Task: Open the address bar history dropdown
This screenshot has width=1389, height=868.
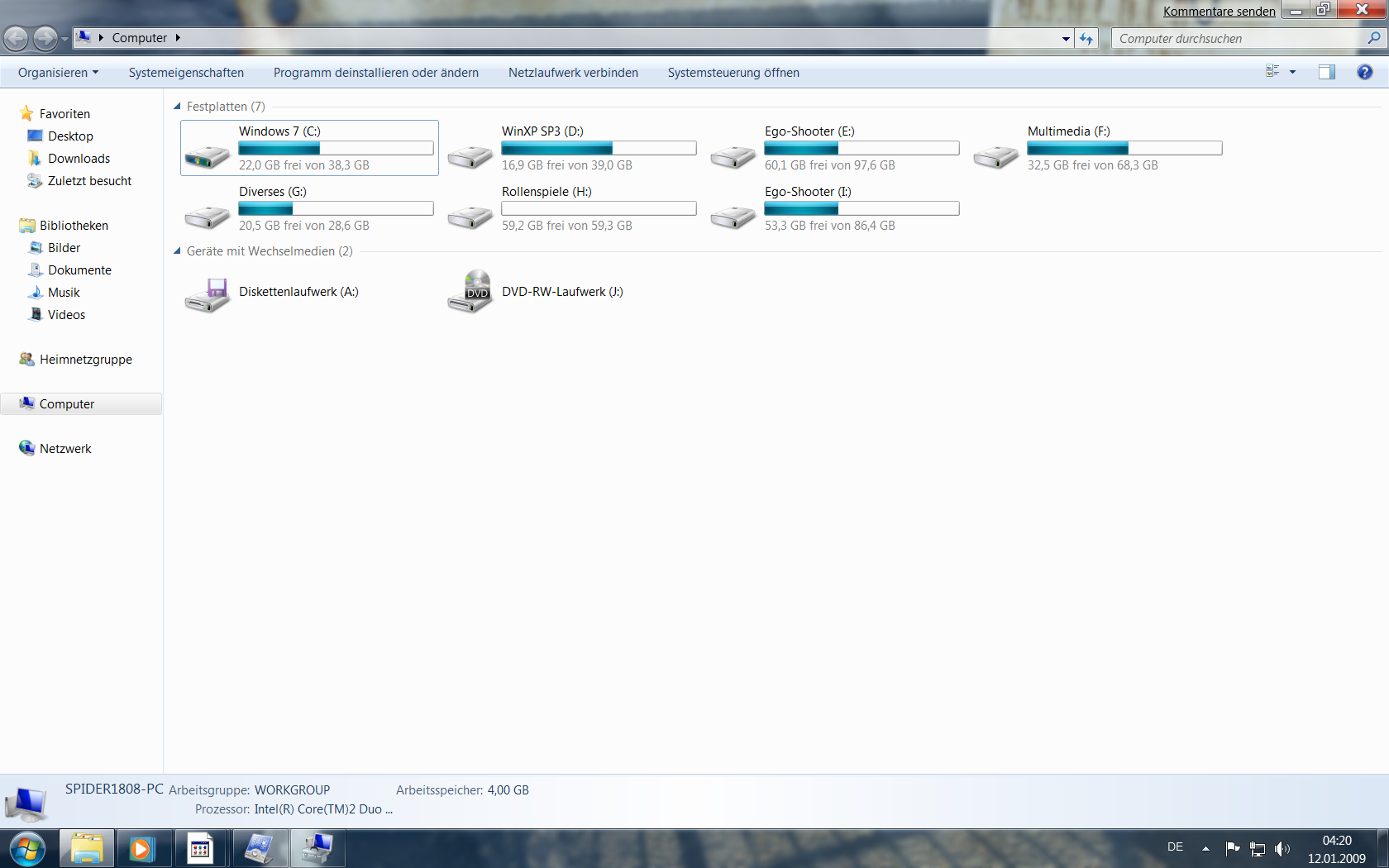Action: click(x=1066, y=39)
